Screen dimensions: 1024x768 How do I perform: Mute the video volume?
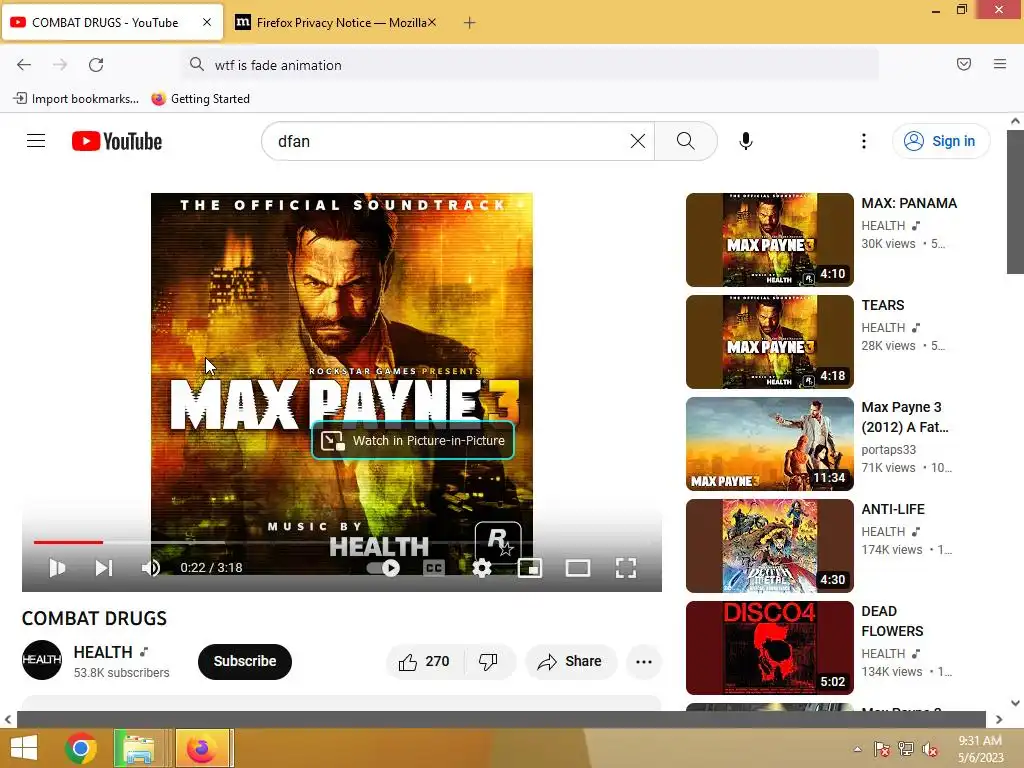point(150,568)
